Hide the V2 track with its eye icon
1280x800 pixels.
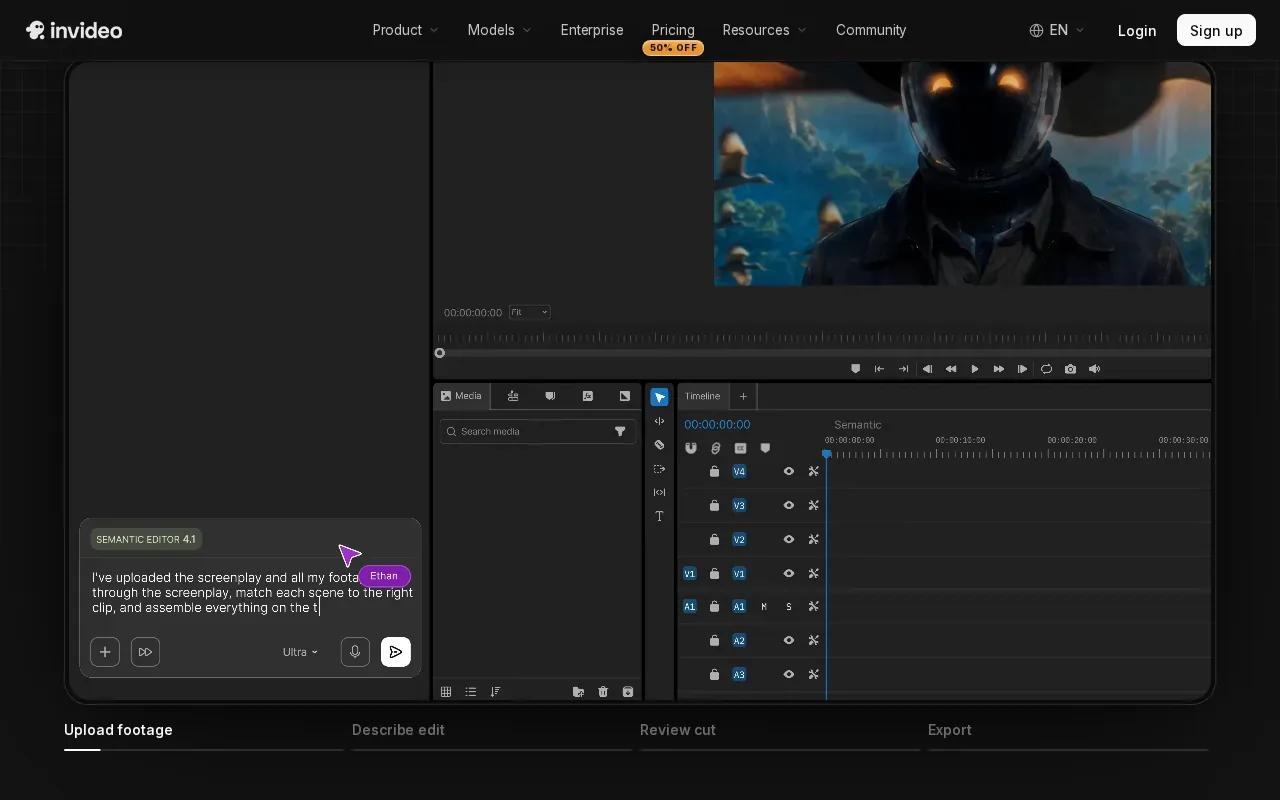point(789,539)
